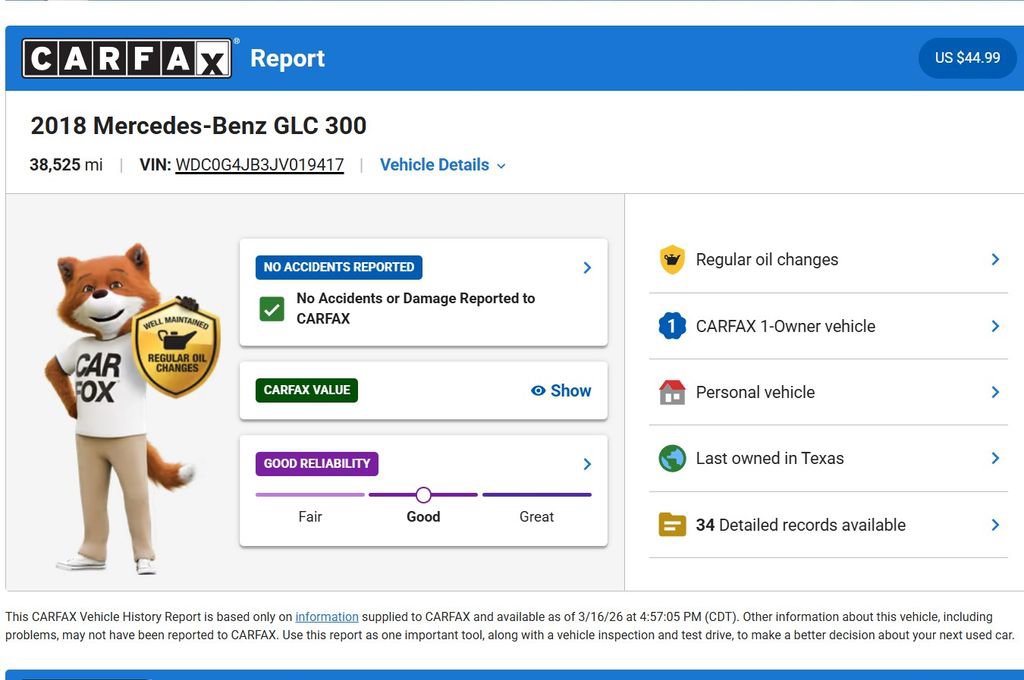Click the Good marker on the reliability slider
The width and height of the screenshot is (1024, 680).
(x=423, y=494)
